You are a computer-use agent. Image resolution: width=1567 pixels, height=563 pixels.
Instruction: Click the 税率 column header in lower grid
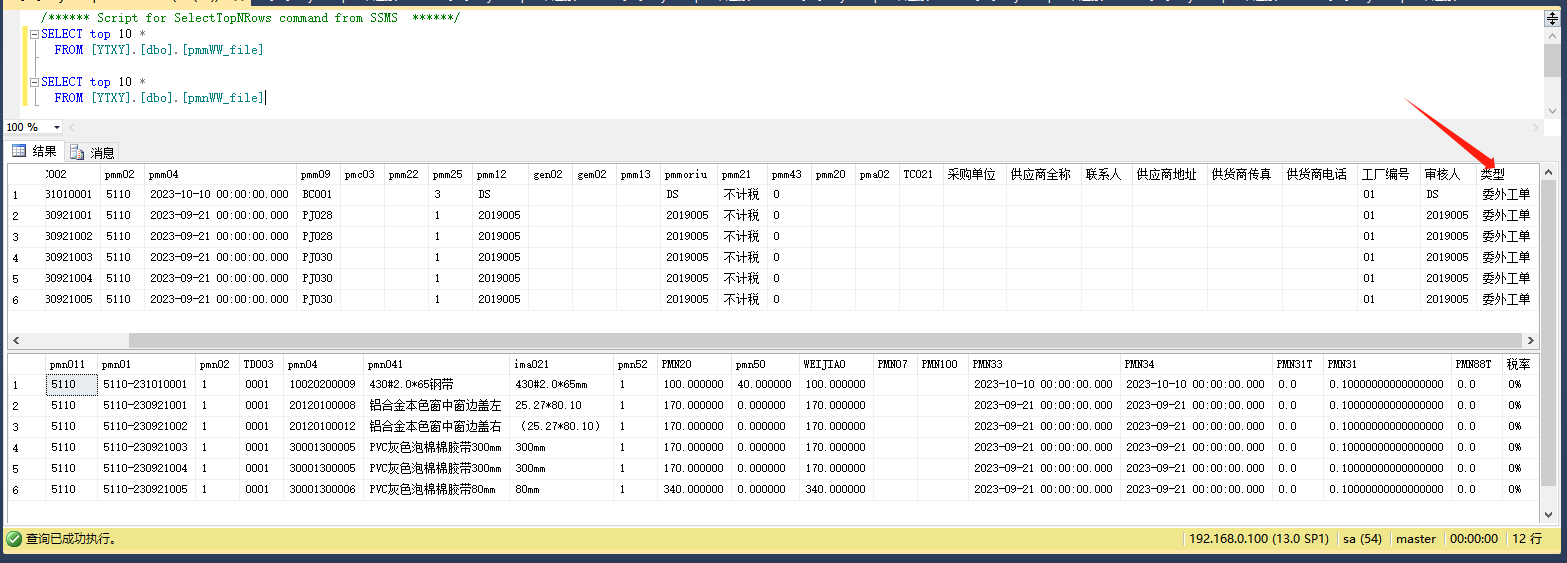pyautogui.click(x=1517, y=364)
